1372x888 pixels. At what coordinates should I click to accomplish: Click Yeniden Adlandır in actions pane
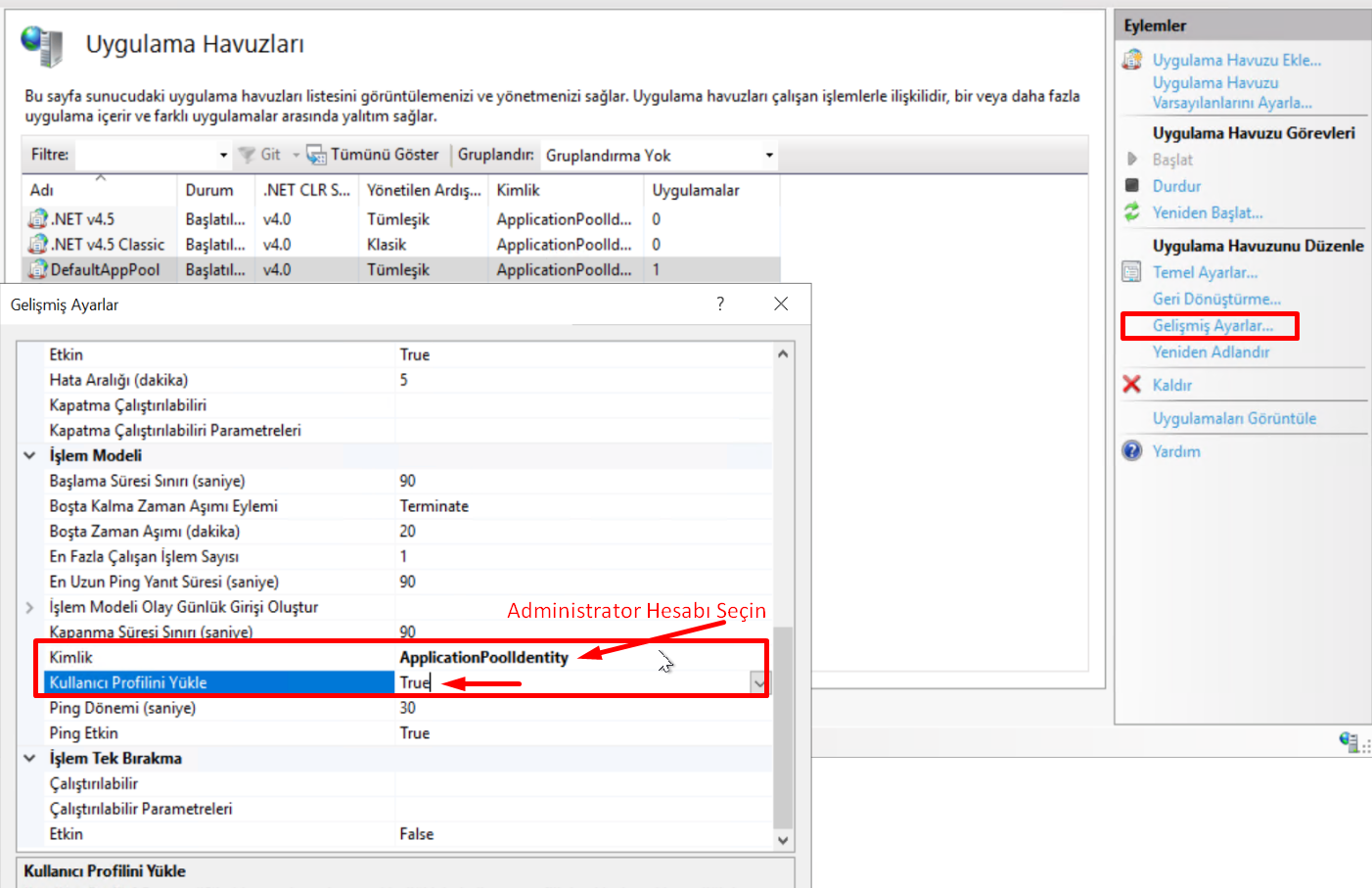(x=1211, y=351)
